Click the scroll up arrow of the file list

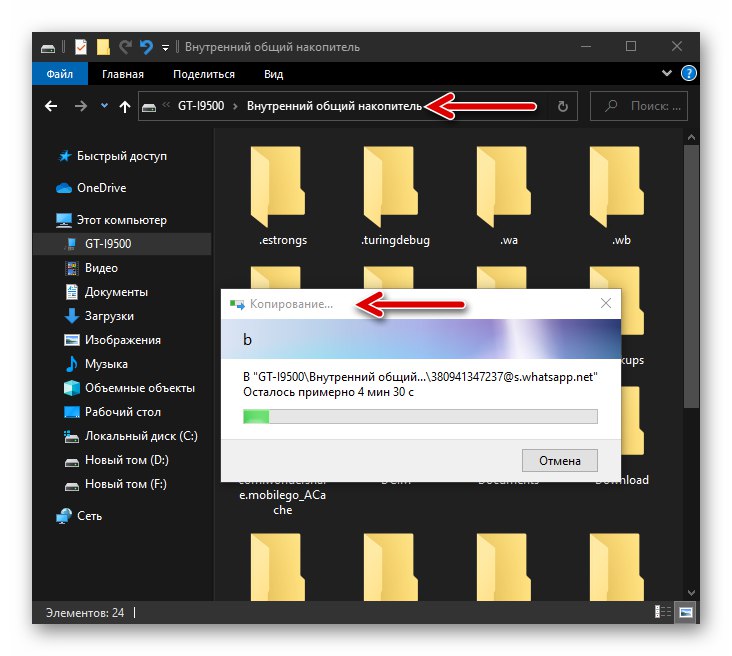click(691, 137)
